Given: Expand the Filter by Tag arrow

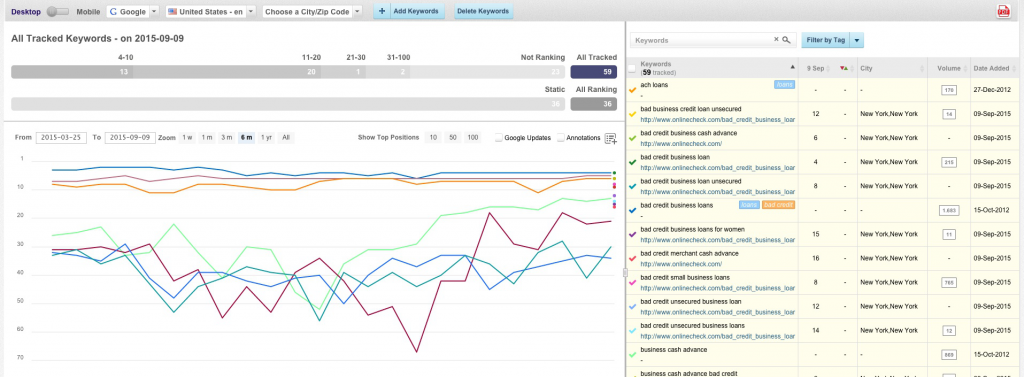Looking at the screenshot, I should (x=857, y=40).
